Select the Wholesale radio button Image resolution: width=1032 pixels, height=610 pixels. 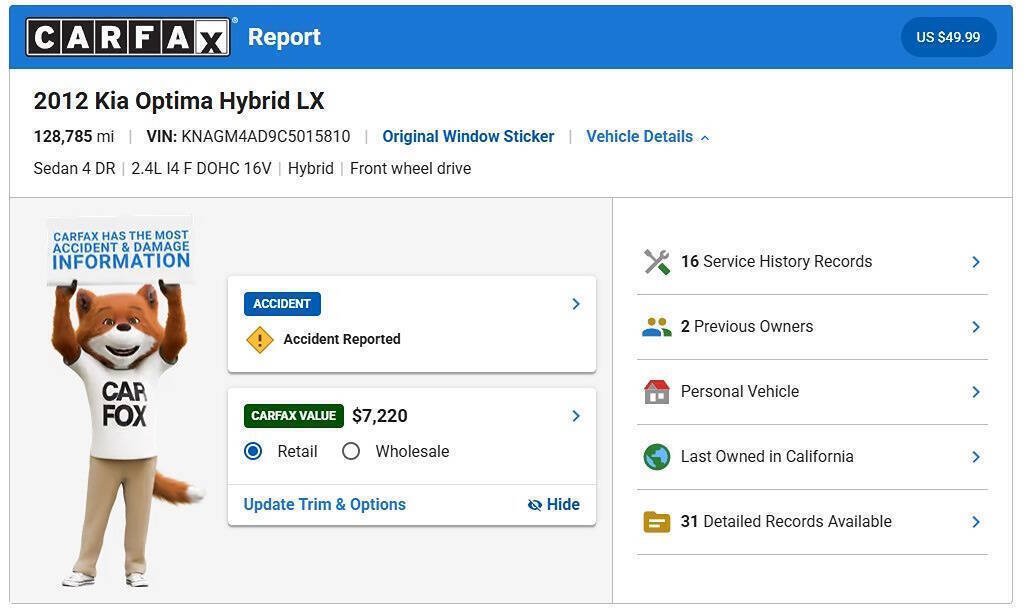pos(351,451)
